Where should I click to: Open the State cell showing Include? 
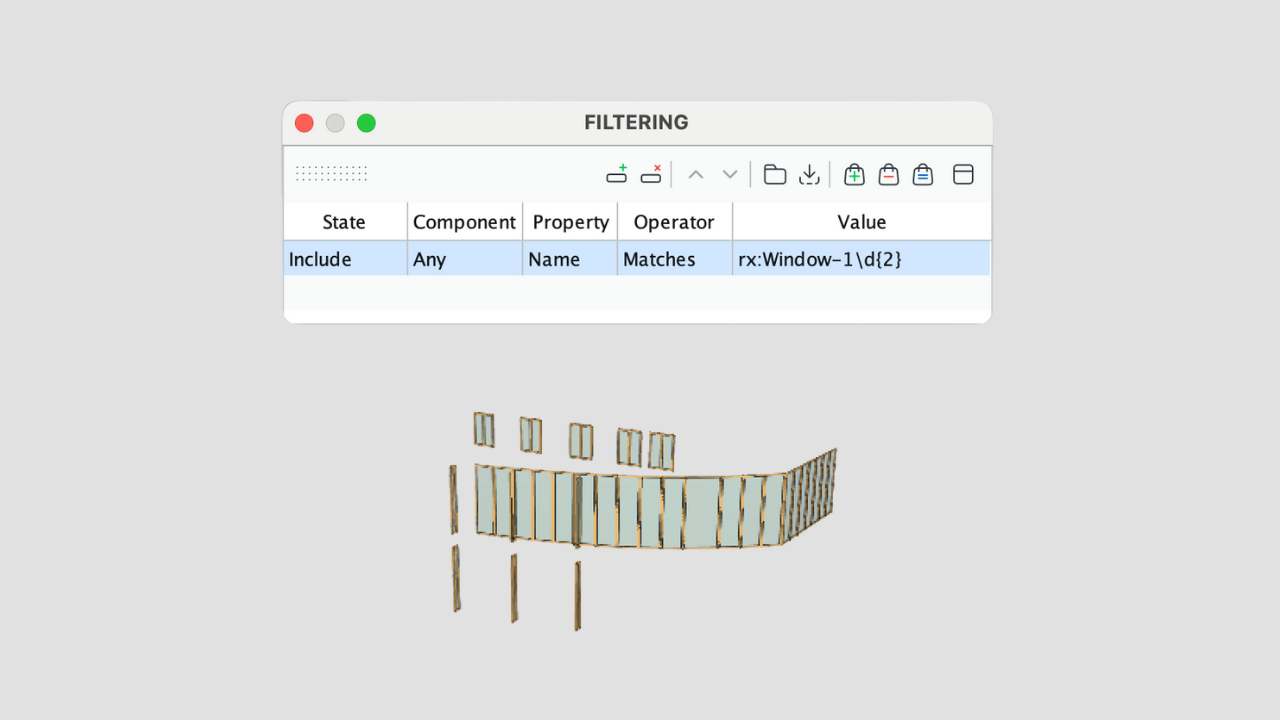click(344, 259)
